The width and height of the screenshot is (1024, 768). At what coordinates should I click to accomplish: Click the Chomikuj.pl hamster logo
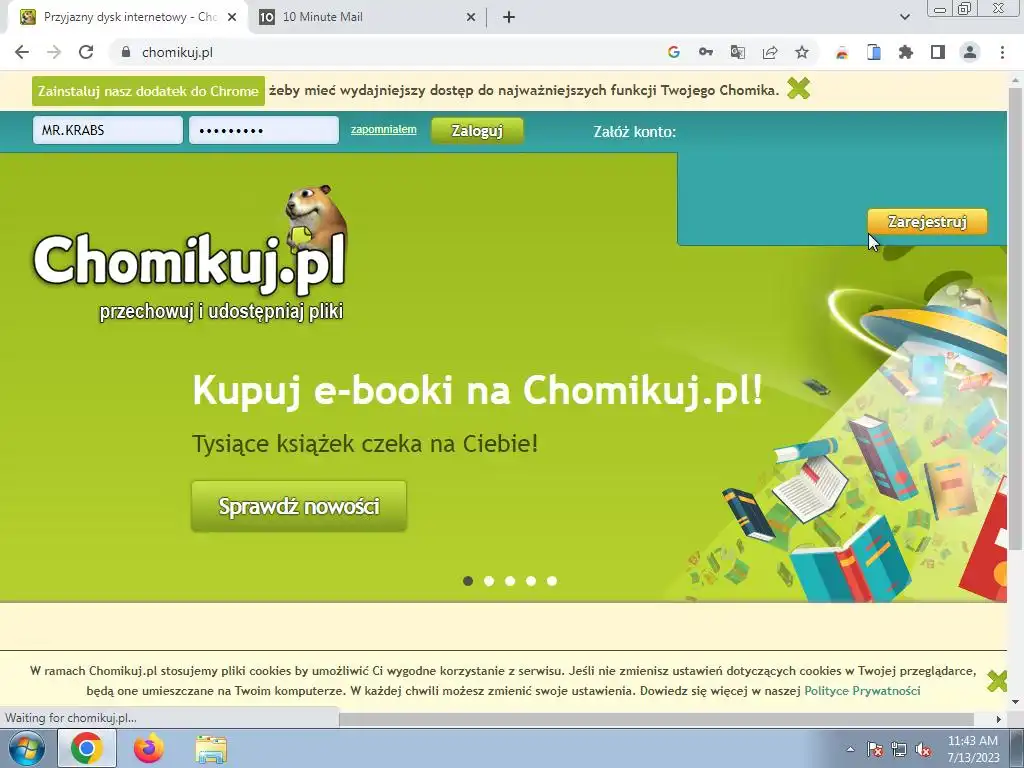point(189,255)
